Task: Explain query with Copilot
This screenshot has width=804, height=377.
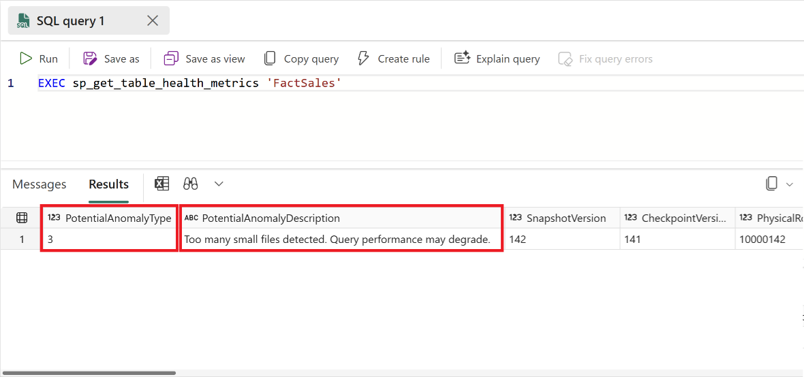Action: click(x=497, y=59)
